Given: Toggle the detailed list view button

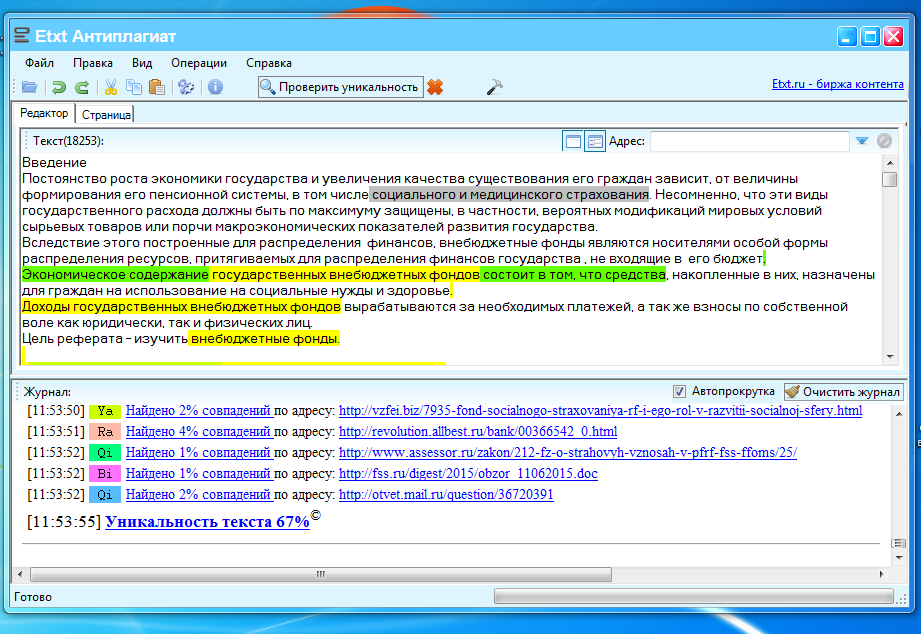Looking at the screenshot, I should 595,142.
